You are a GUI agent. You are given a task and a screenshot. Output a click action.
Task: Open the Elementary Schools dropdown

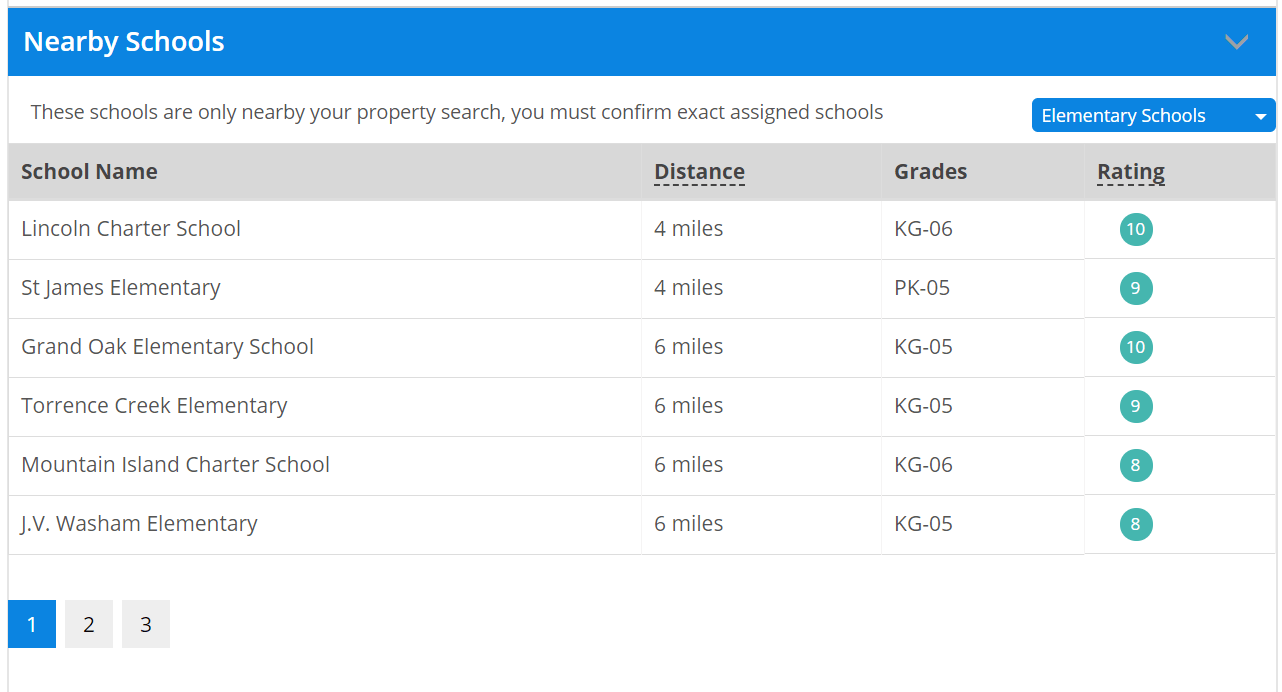pos(1152,116)
